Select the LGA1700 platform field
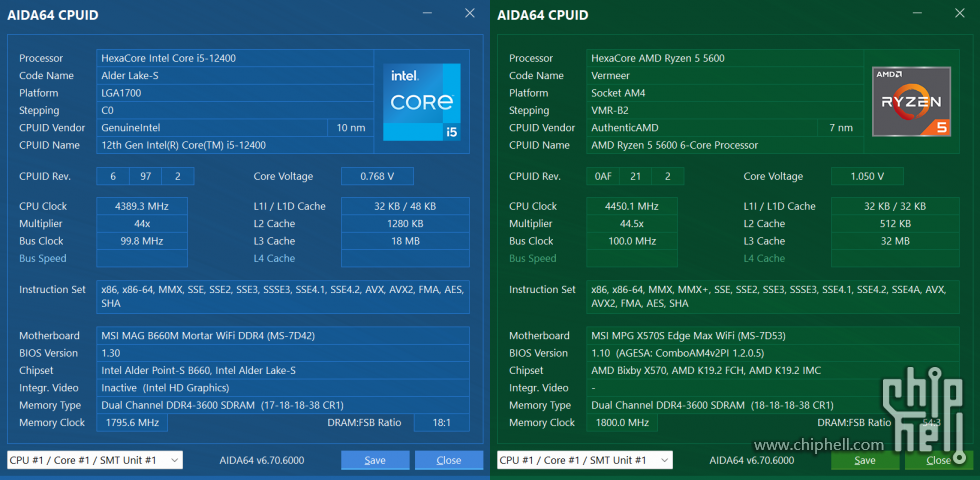The image size is (980, 480). (235, 93)
